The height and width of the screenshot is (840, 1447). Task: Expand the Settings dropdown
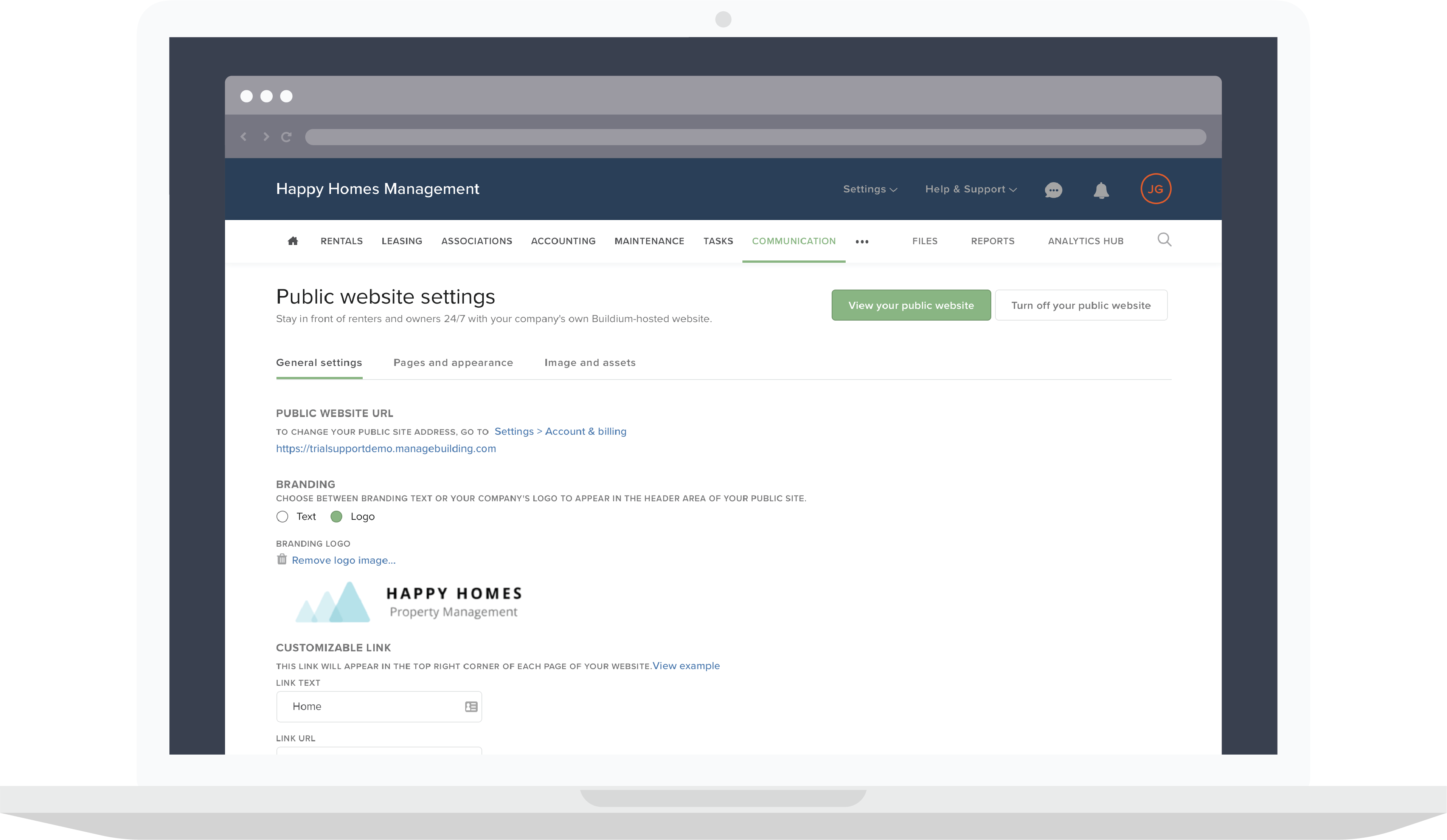(870, 189)
